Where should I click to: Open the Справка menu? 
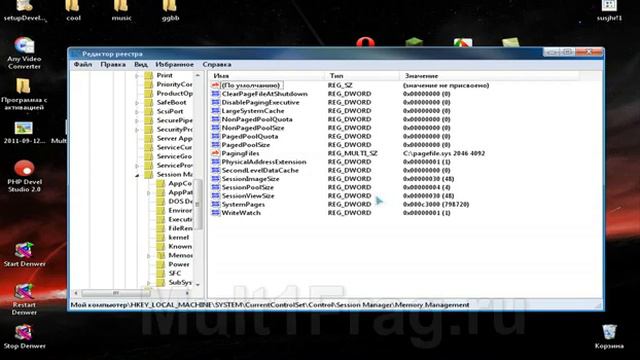coord(217,64)
